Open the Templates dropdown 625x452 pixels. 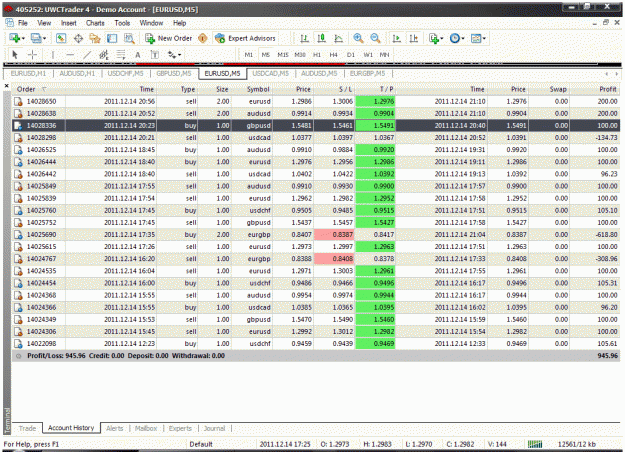pos(478,38)
